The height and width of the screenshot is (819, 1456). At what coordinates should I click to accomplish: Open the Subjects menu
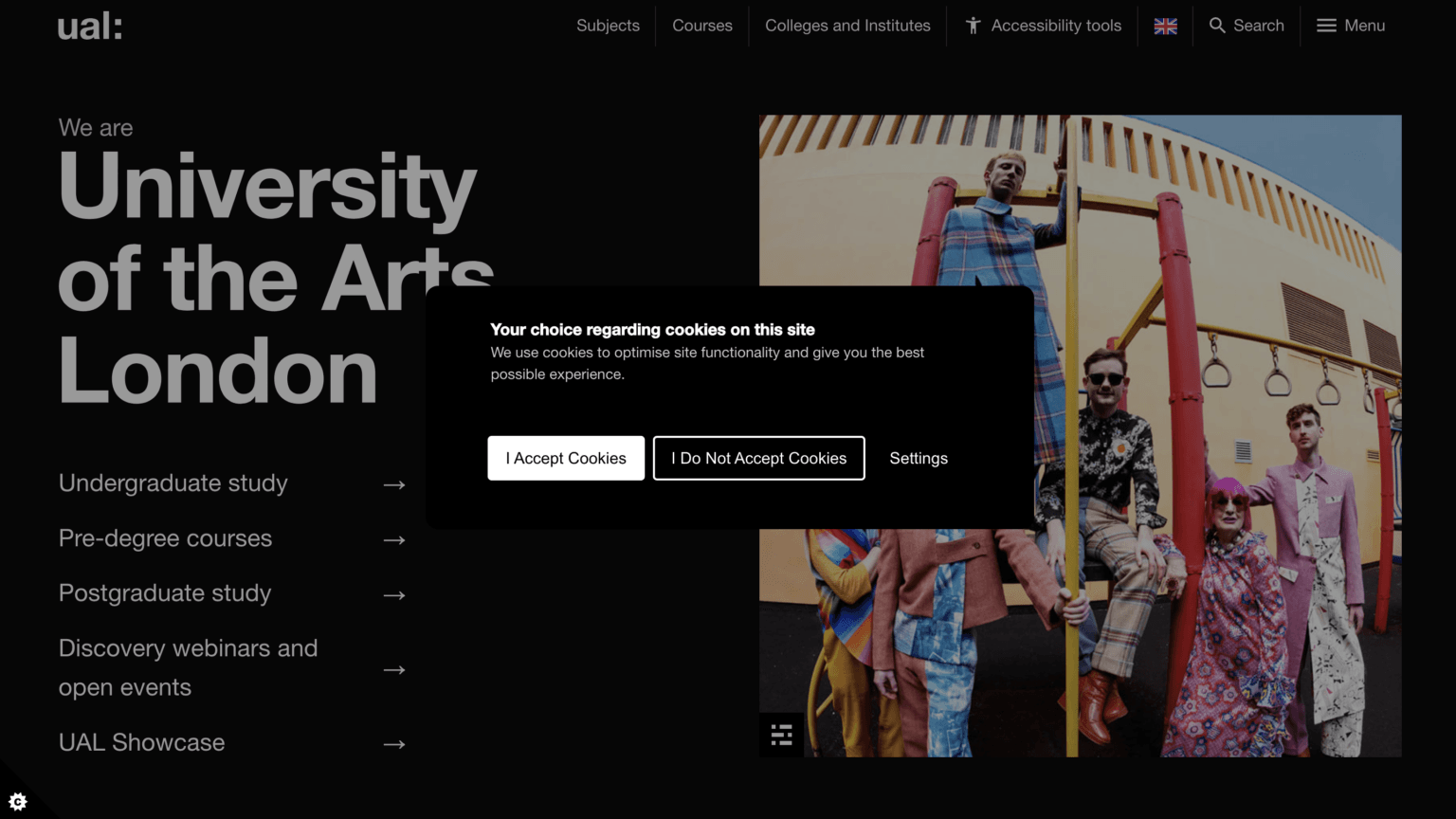tap(608, 26)
